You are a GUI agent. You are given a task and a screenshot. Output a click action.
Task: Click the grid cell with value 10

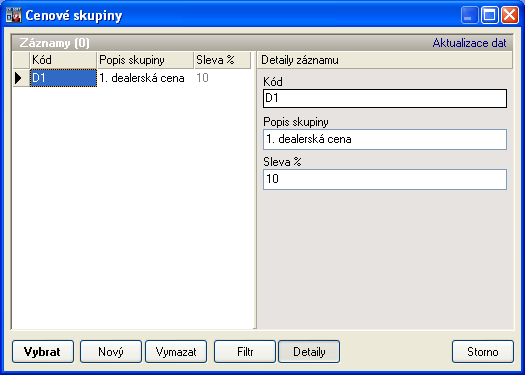pyautogui.click(x=222, y=78)
